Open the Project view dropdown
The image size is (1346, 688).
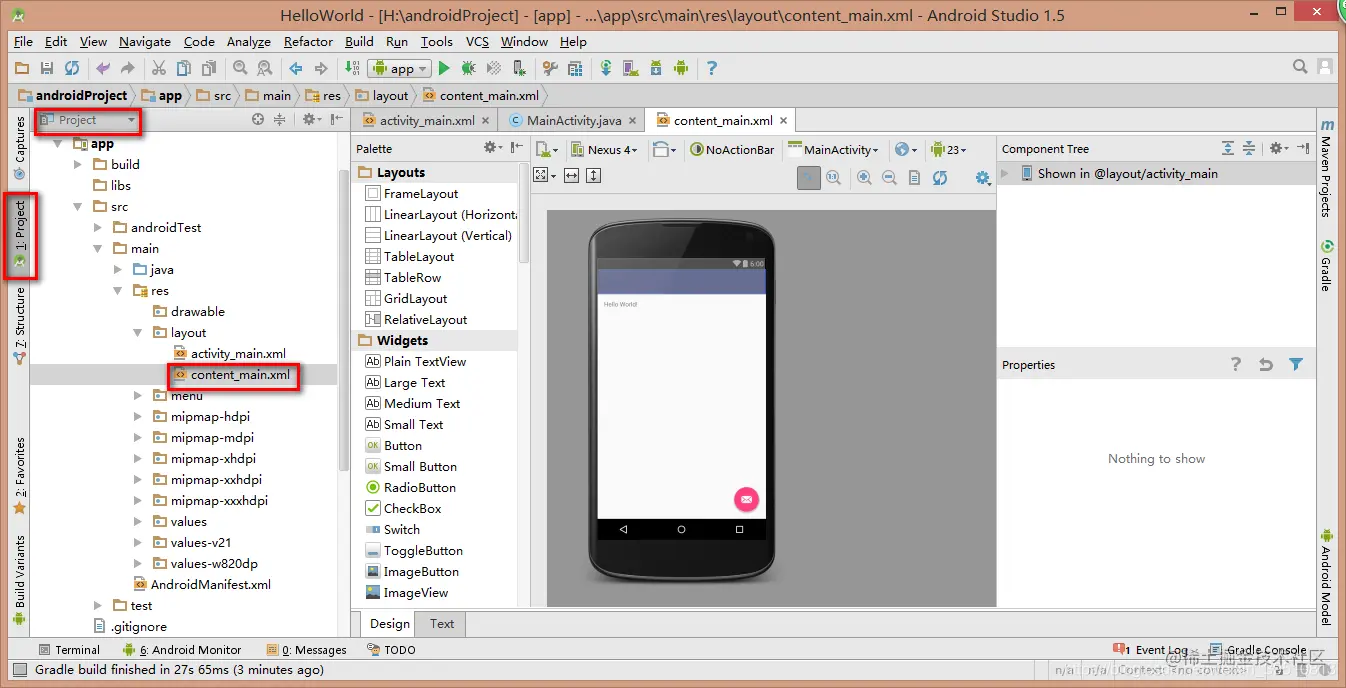point(88,120)
